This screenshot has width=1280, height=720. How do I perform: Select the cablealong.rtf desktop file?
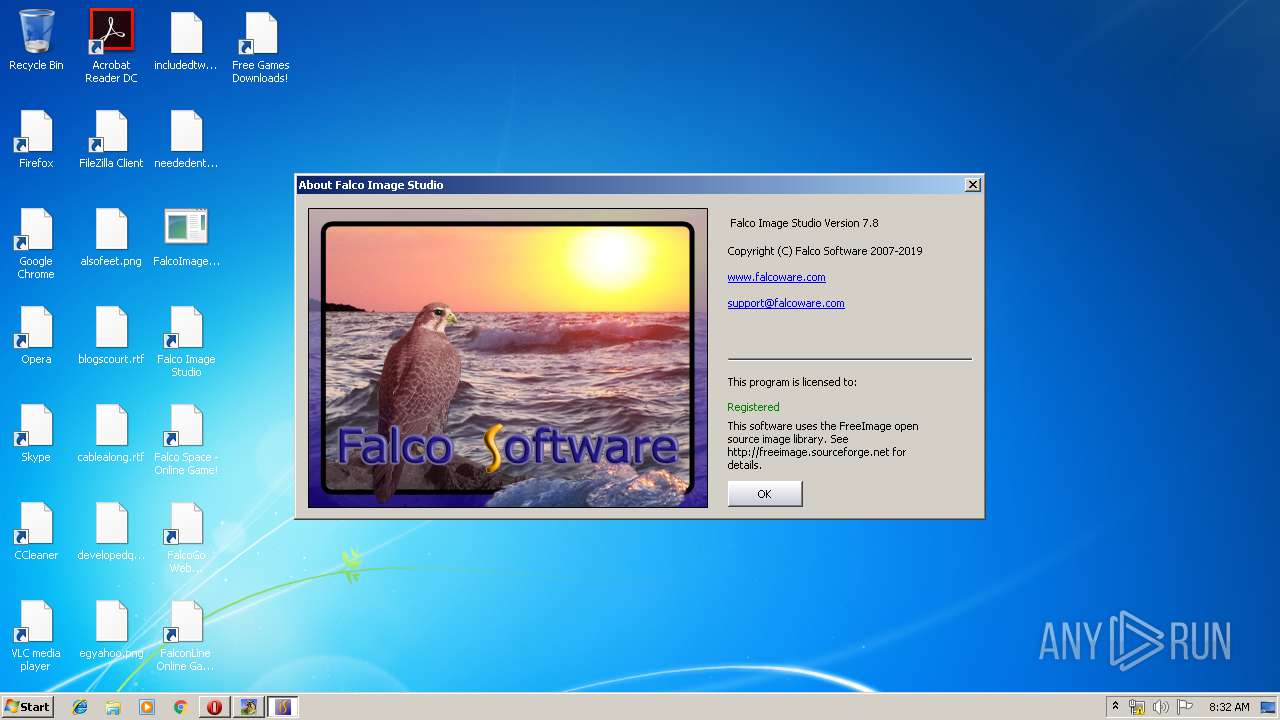point(111,433)
